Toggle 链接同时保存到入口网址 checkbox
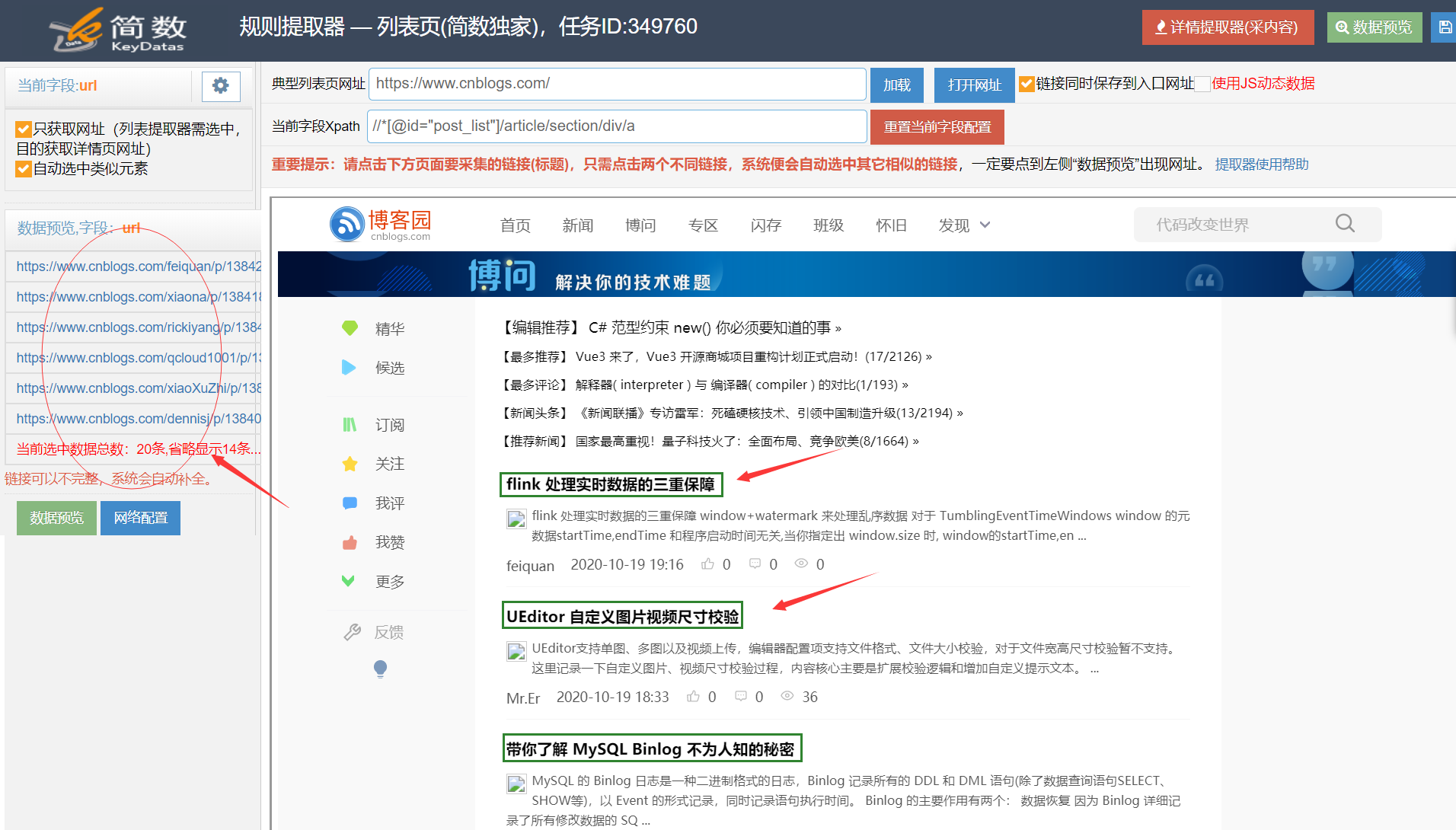Viewport: 1456px width, 830px height. click(x=1027, y=84)
